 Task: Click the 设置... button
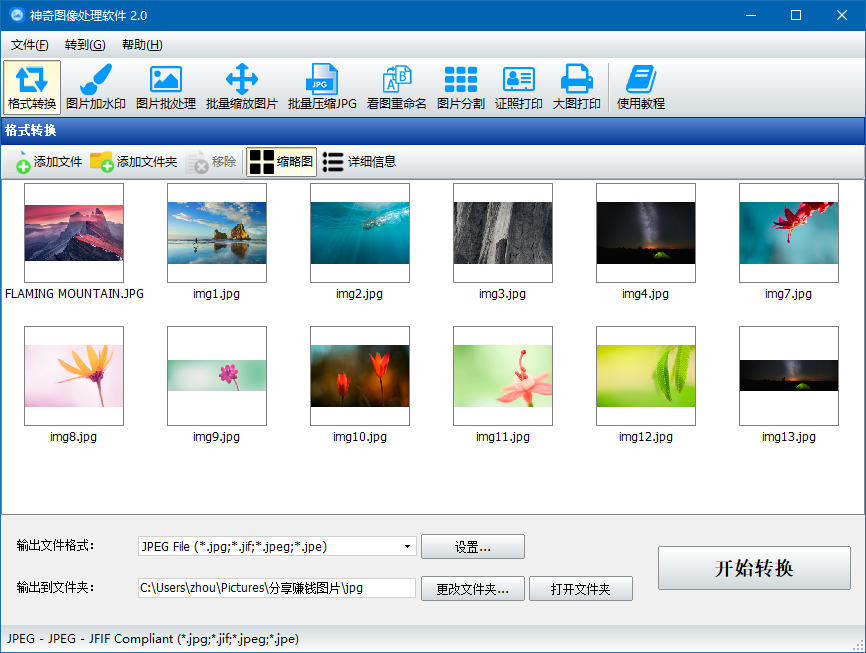[473, 546]
